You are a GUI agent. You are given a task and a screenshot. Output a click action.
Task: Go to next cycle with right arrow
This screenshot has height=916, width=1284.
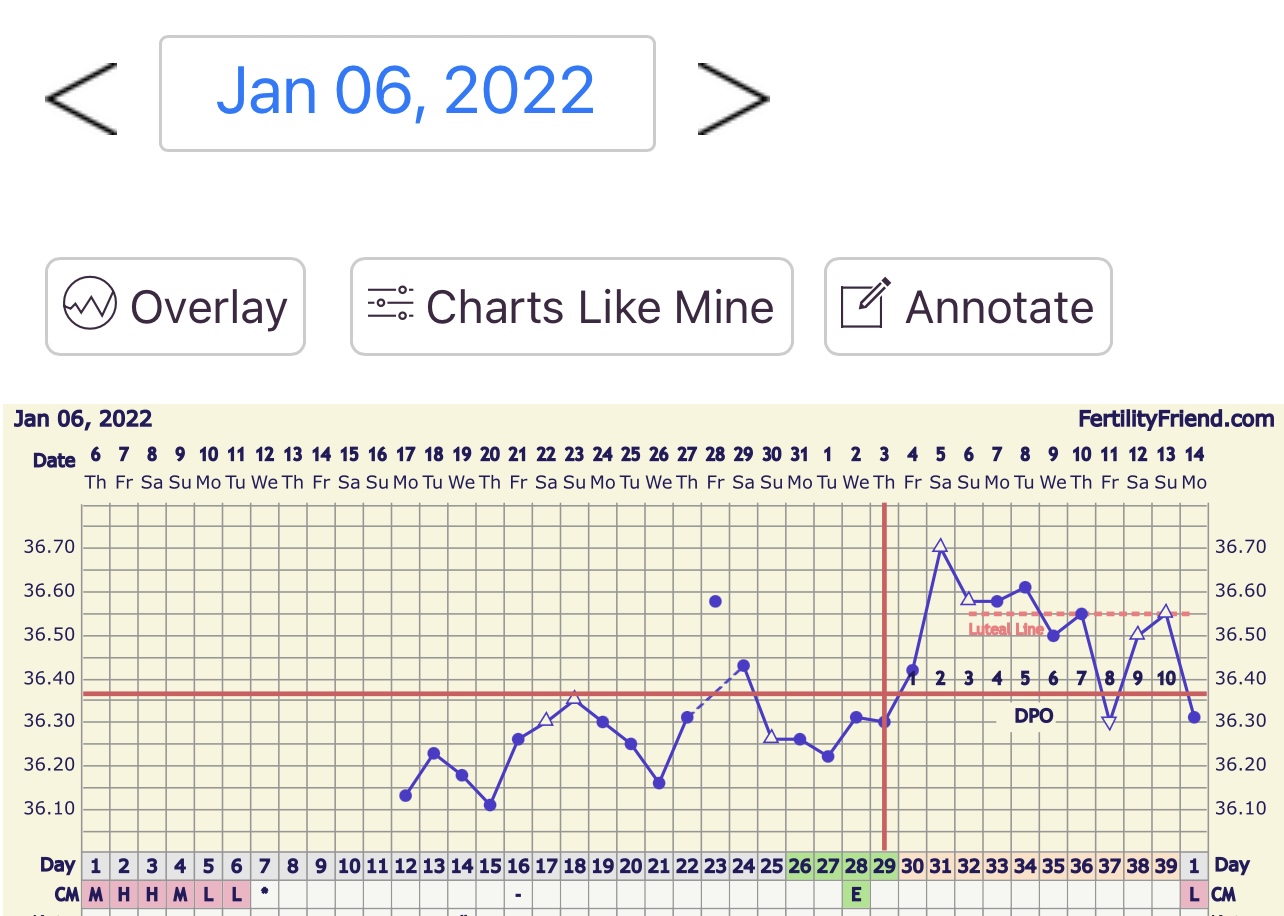pyautogui.click(x=733, y=98)
